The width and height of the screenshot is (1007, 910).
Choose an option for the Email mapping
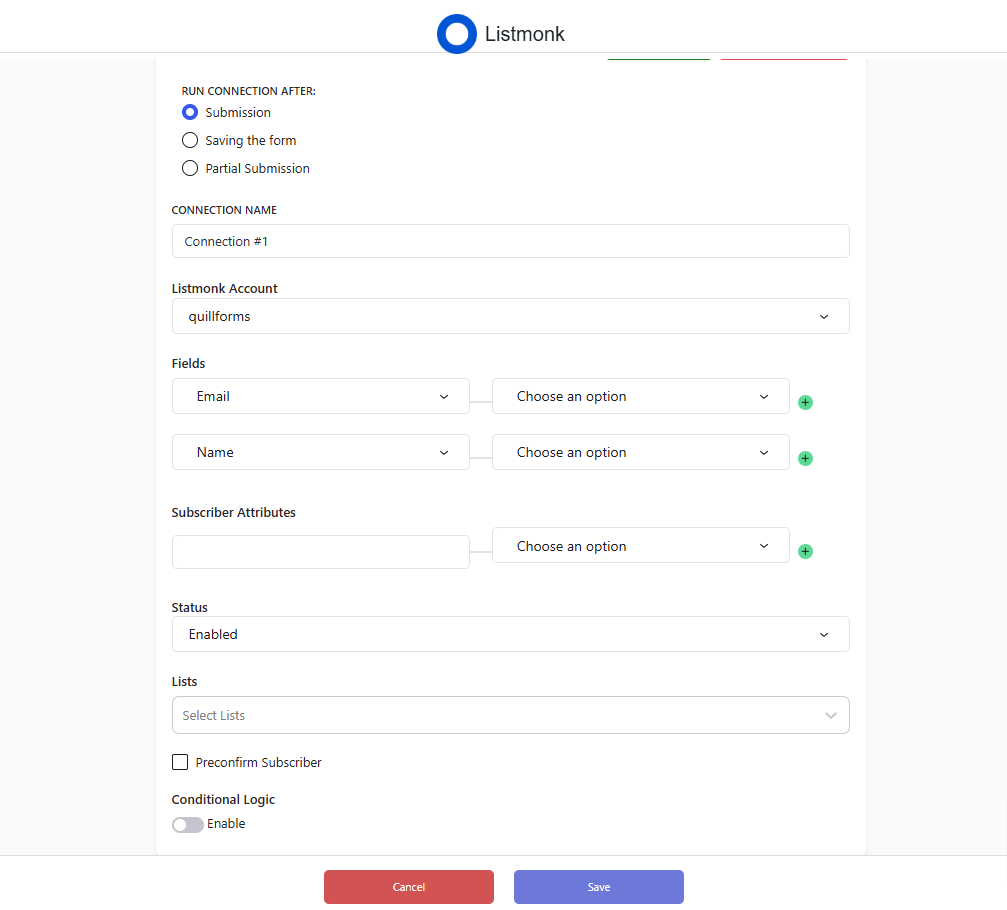tap(640, 396)
